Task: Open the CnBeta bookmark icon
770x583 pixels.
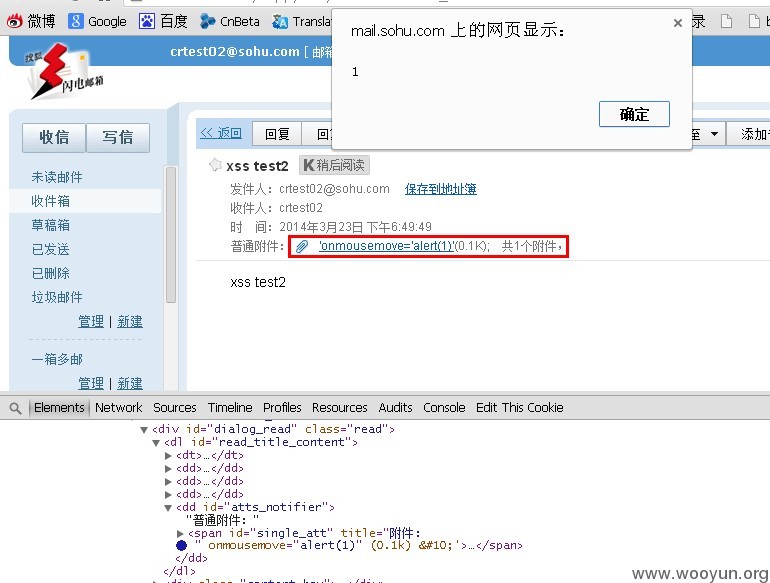Action: coord(208,21)
